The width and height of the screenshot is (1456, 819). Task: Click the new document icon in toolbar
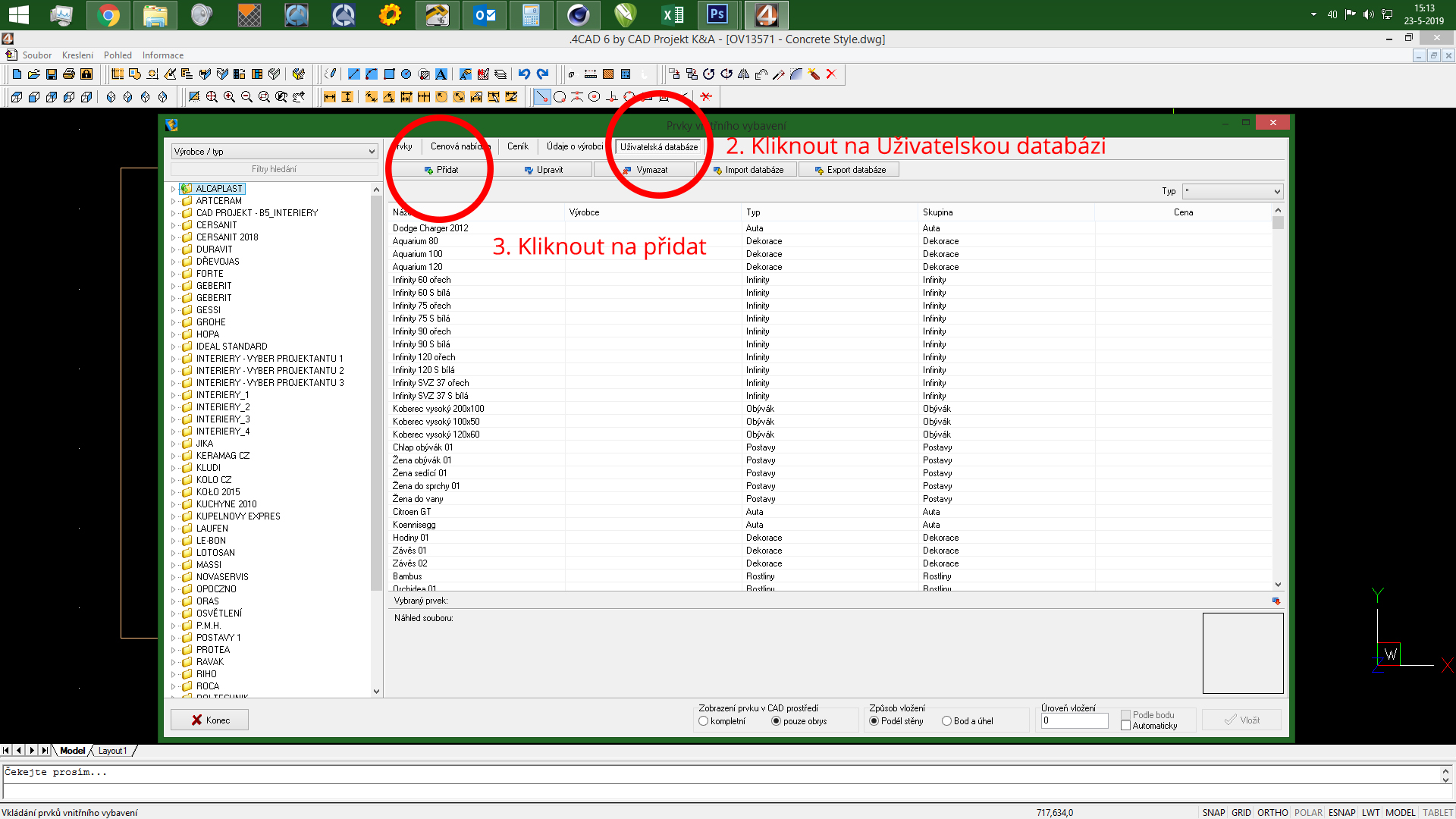coord(17,74)
